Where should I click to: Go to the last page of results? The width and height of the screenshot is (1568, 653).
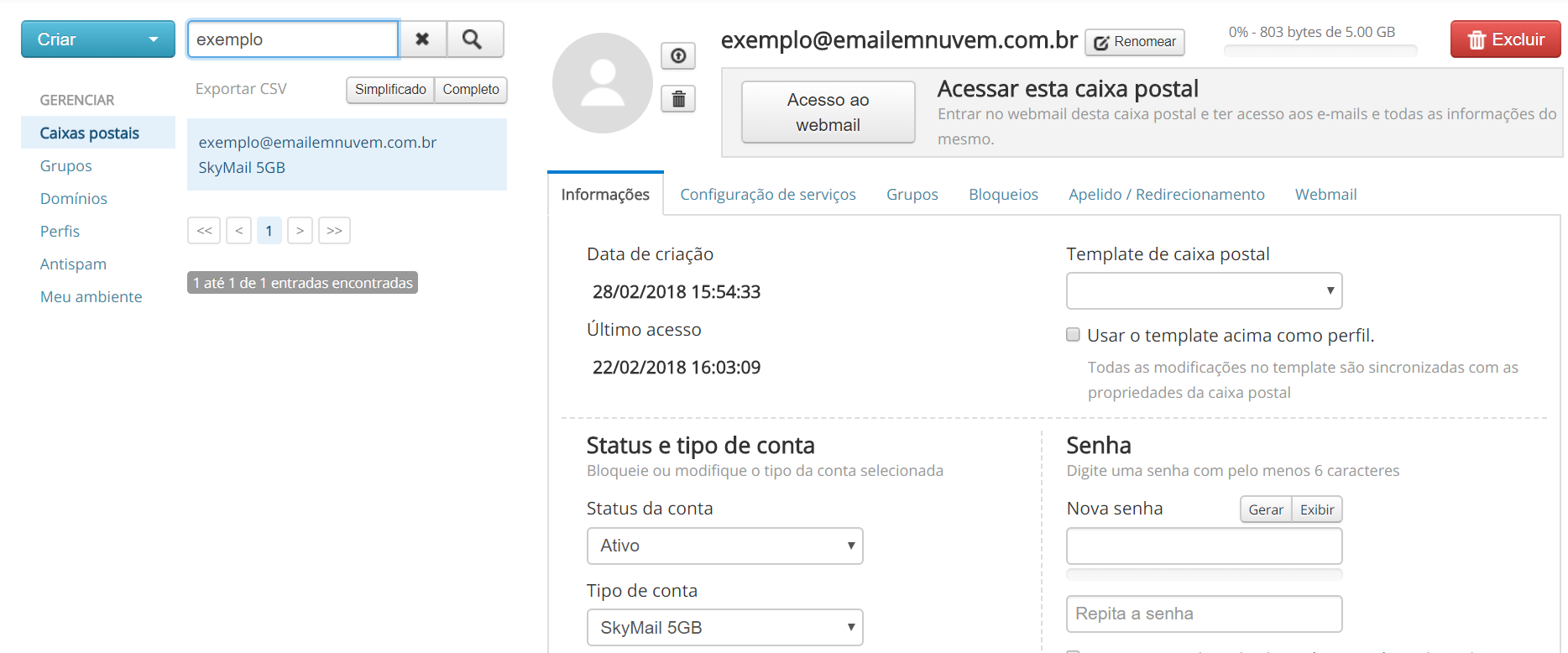[x=334, y=231]
